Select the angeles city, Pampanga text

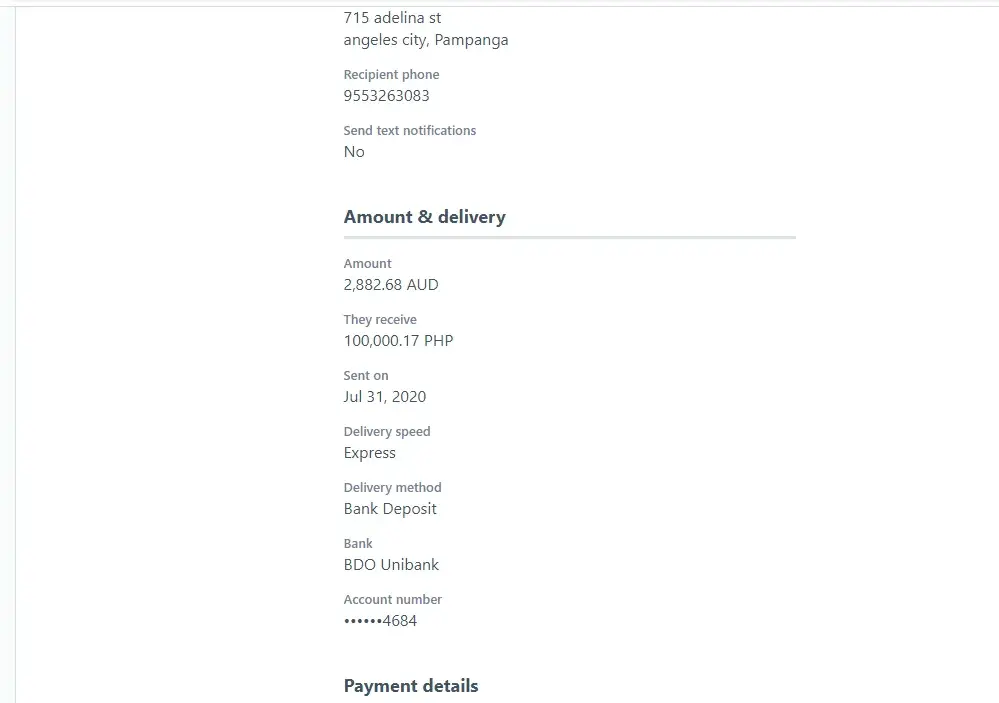pos(425,40)
